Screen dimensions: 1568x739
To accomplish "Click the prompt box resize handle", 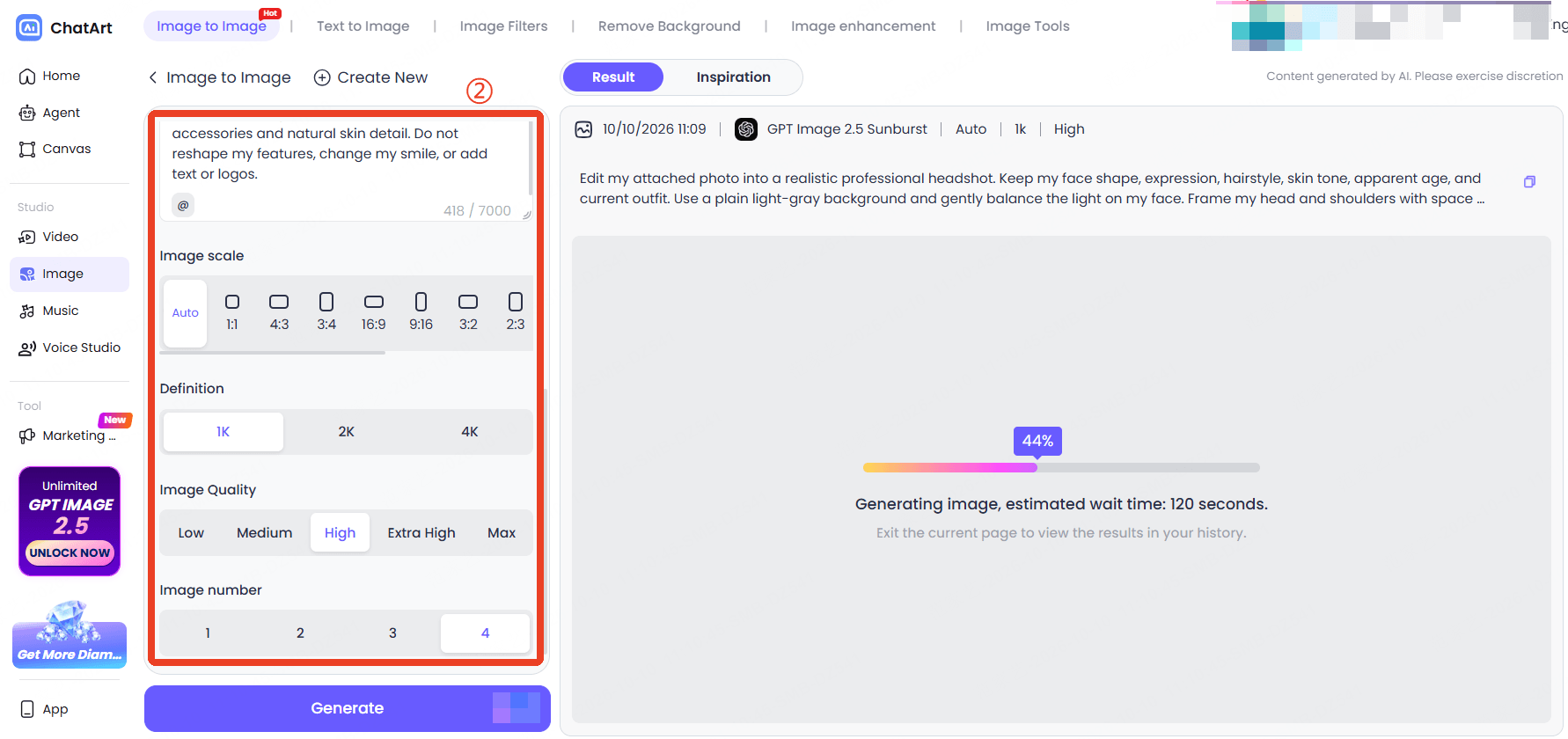I will pos(527,215).
